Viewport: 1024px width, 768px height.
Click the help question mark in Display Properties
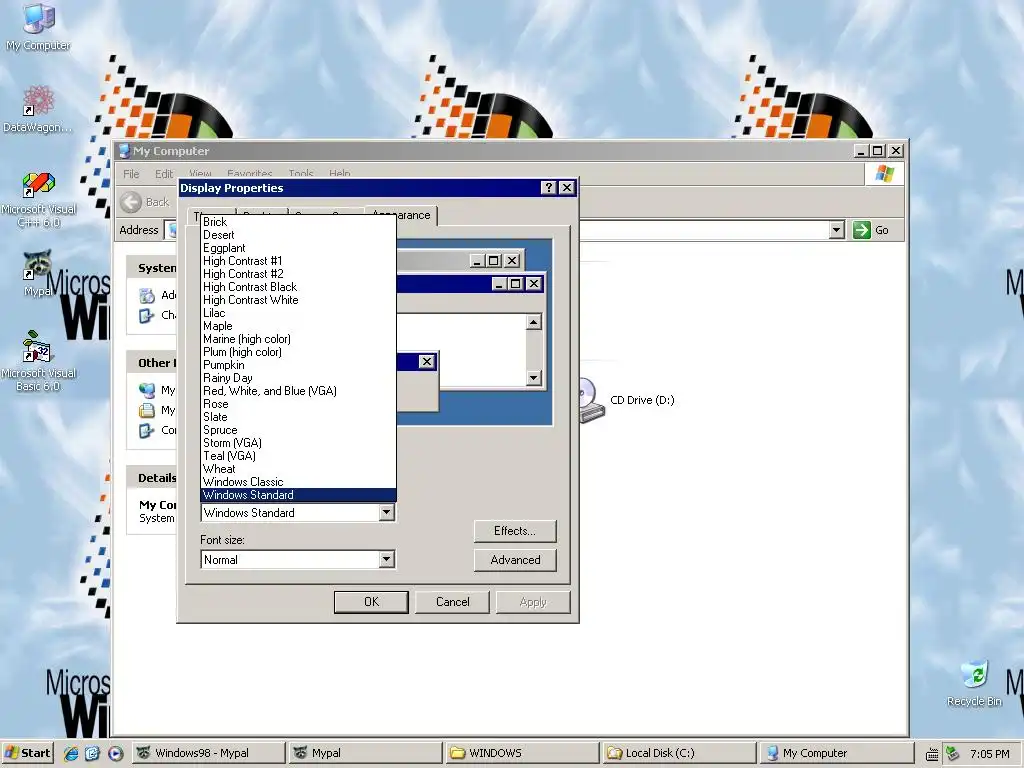click(549, 188)
